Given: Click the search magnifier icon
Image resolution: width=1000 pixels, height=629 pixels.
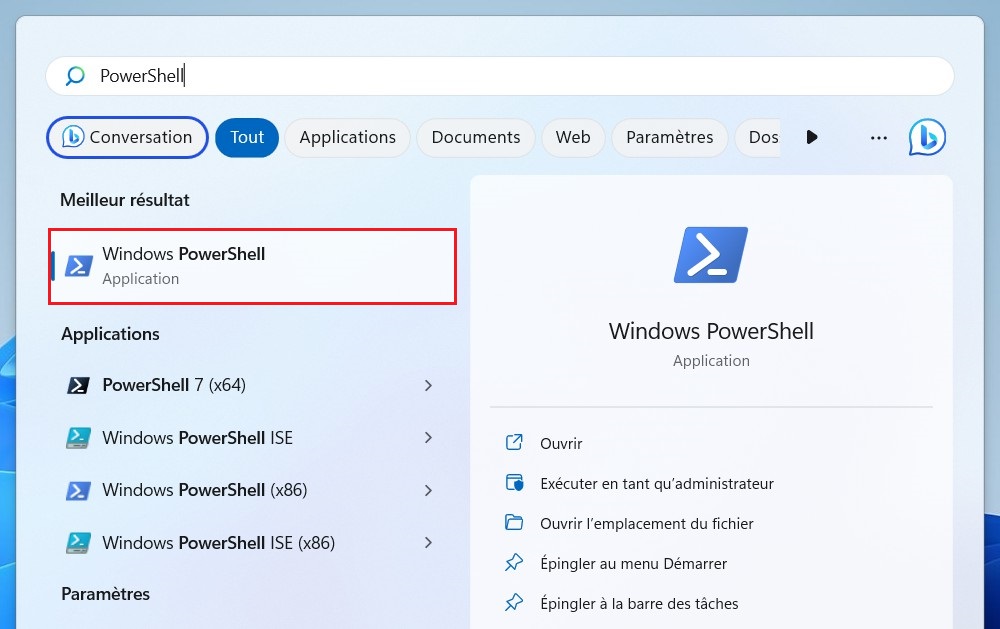Looking at the screenshot, I should 75,76.
